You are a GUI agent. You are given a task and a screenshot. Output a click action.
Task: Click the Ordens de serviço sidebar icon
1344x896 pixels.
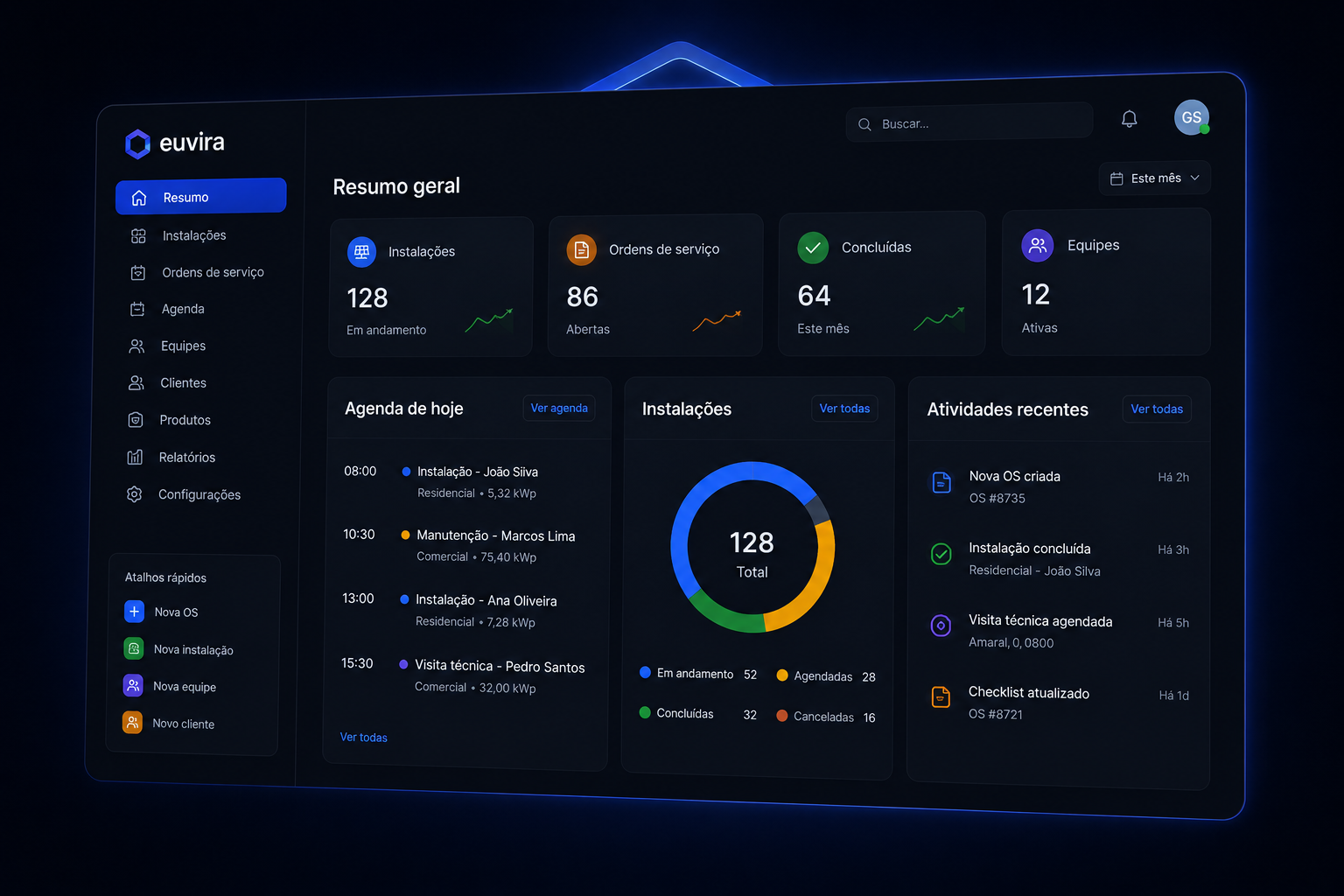tap(137, 272)
